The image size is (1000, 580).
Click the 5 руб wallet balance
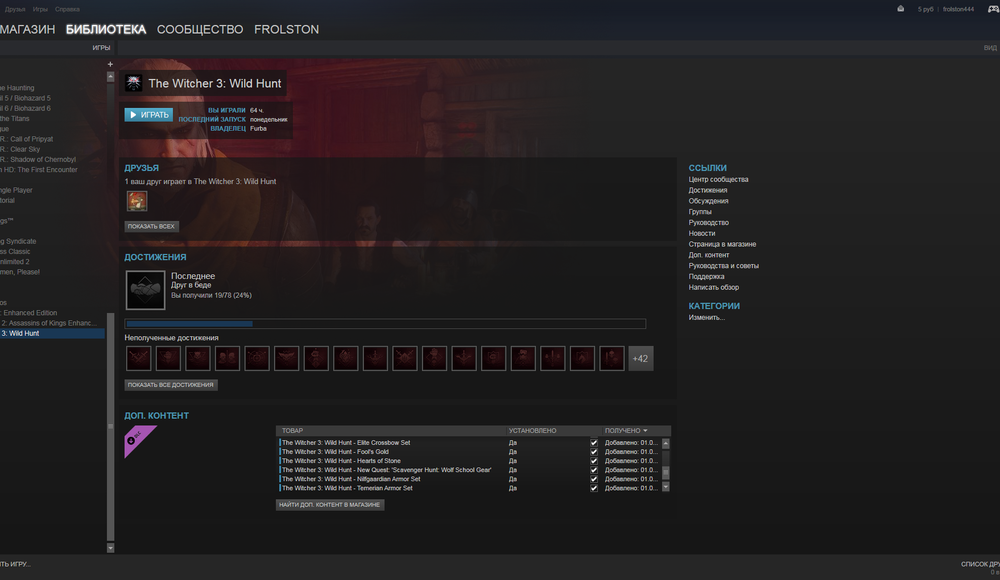tap(925, 9)
